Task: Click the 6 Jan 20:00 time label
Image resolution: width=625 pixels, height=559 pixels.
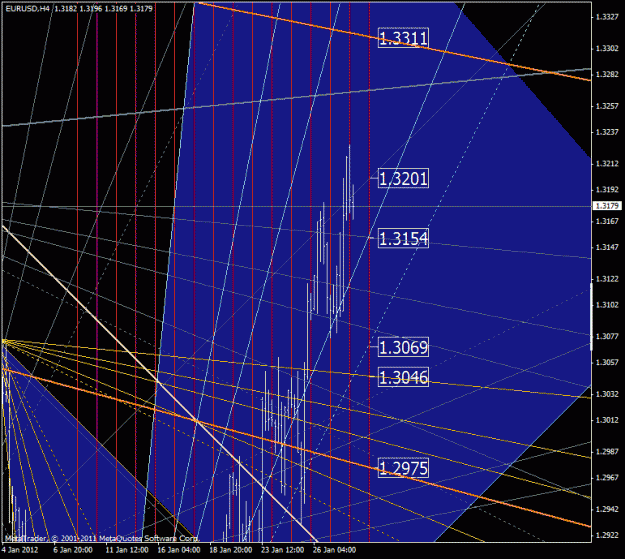Action: click(73, 550)
